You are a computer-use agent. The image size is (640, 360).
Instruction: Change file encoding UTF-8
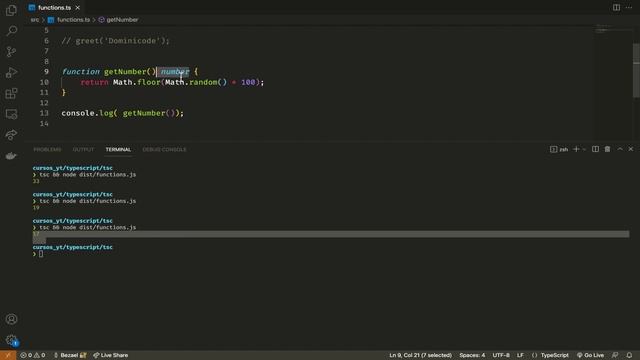click(501, 355)
